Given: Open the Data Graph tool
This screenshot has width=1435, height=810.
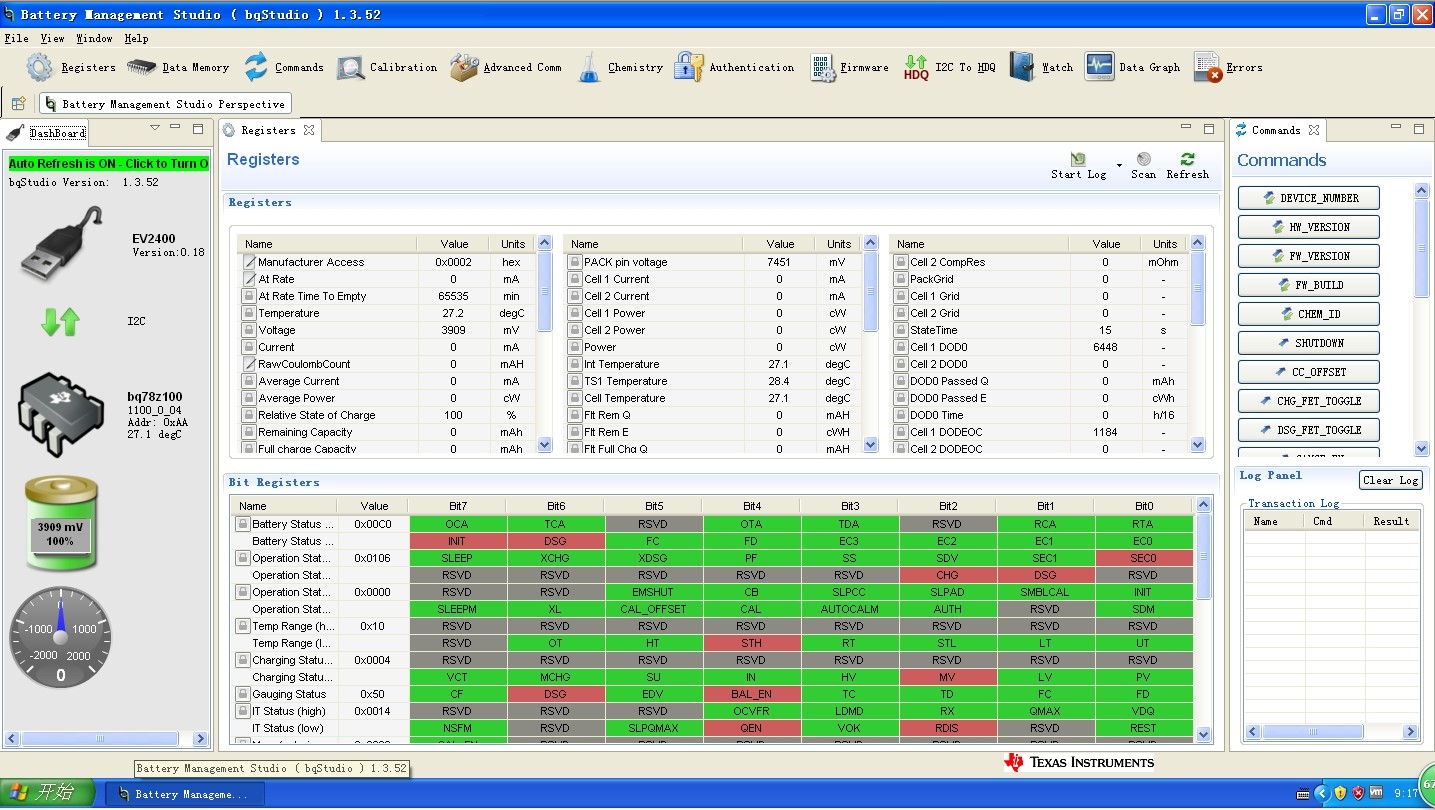Looking at the screenshot, I should coord(1099,67).
